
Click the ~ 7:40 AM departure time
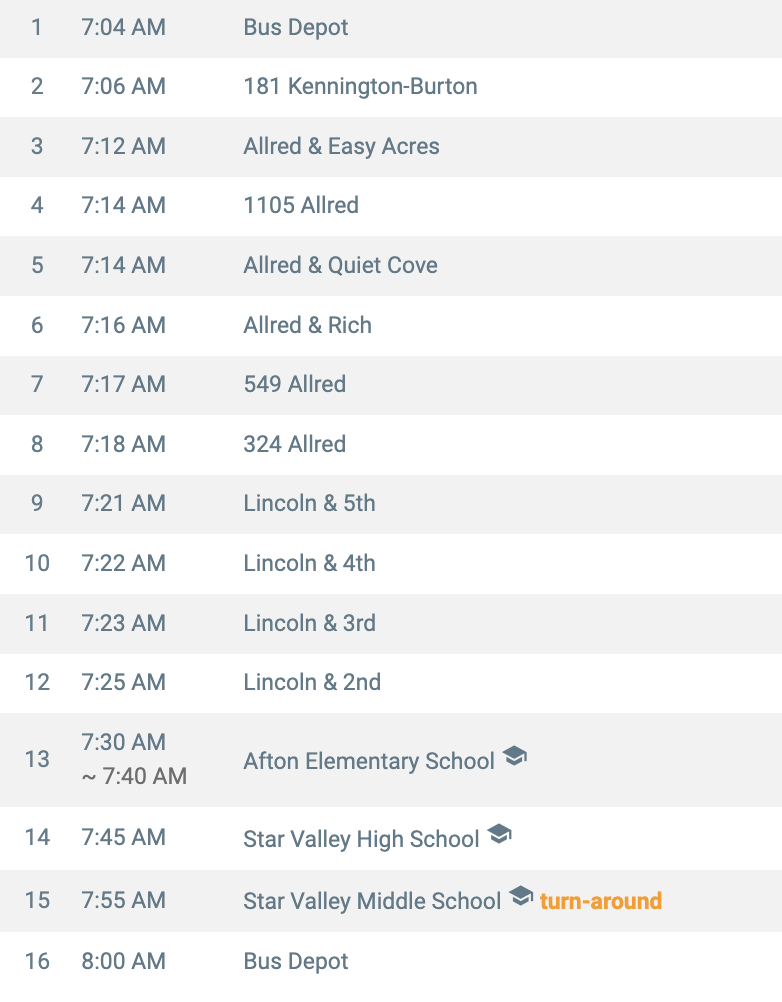[x=134, y=777]
